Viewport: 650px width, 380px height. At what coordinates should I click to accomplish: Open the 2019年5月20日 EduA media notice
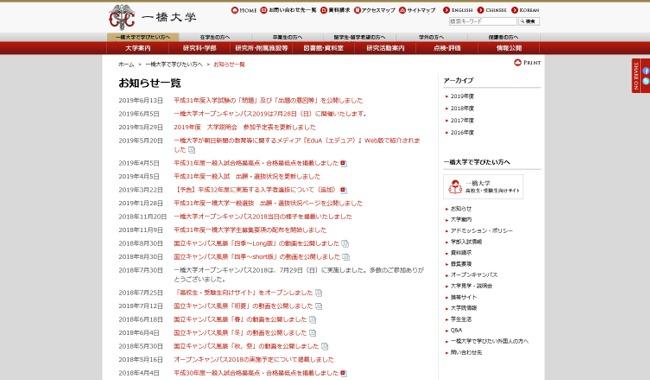point(297,145)
